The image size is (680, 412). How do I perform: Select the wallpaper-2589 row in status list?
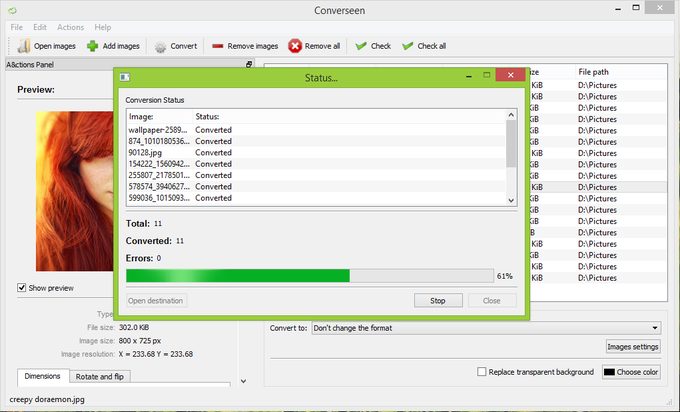(x=316, y=130)
